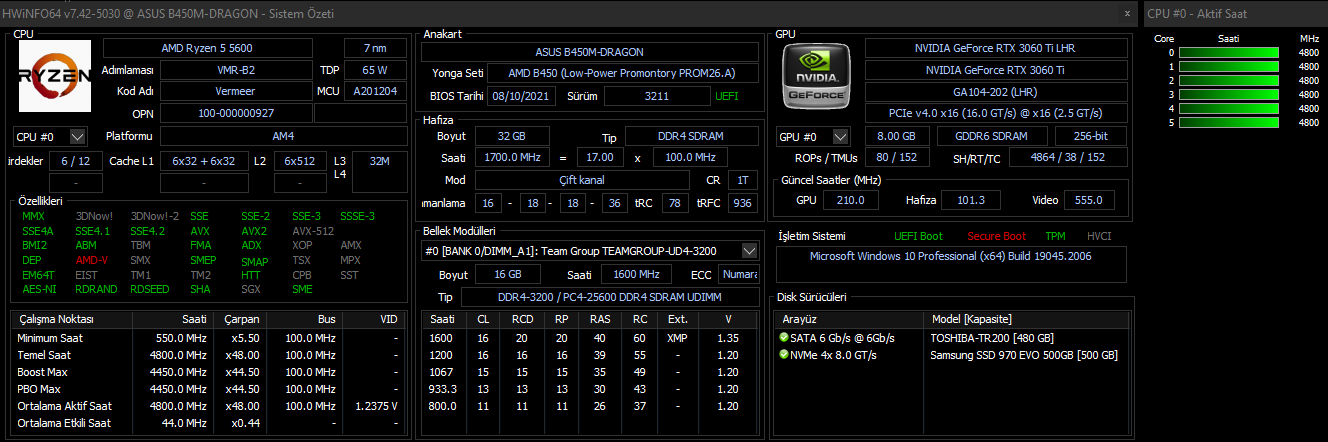
Task: Click the MCU value A201204
Action: coord(376,91)
